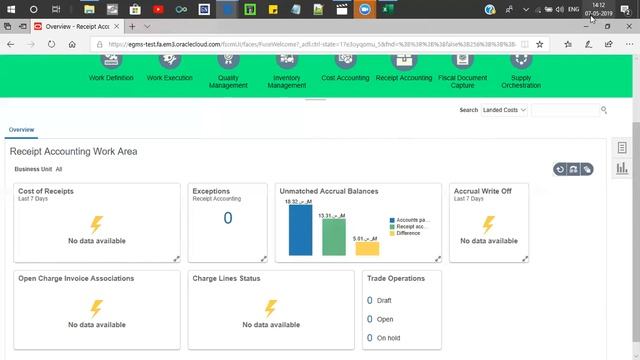Click the browser refresh icon

51,44
